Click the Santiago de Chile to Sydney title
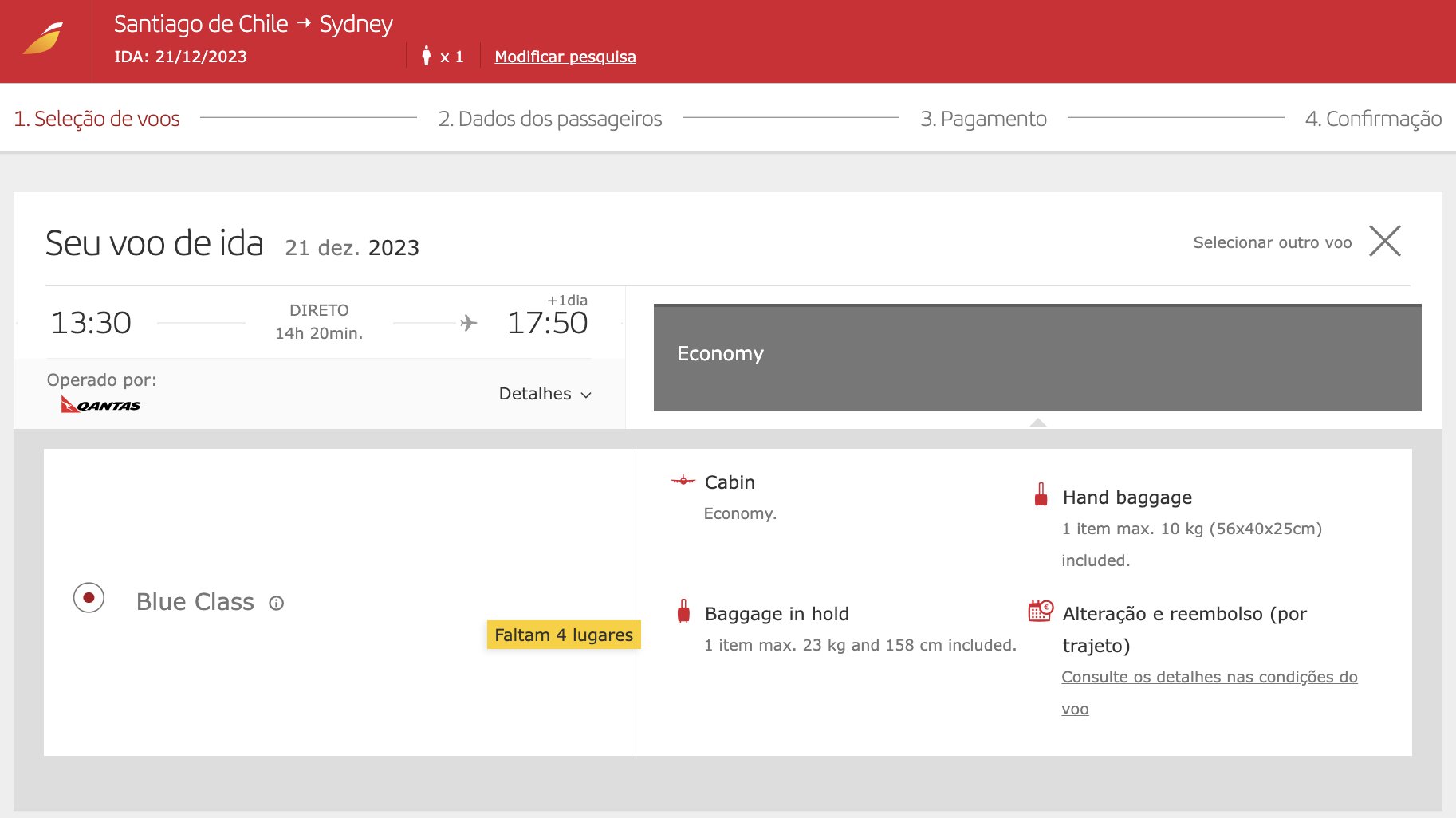1456x818 pixels. [x=254, y=24]
